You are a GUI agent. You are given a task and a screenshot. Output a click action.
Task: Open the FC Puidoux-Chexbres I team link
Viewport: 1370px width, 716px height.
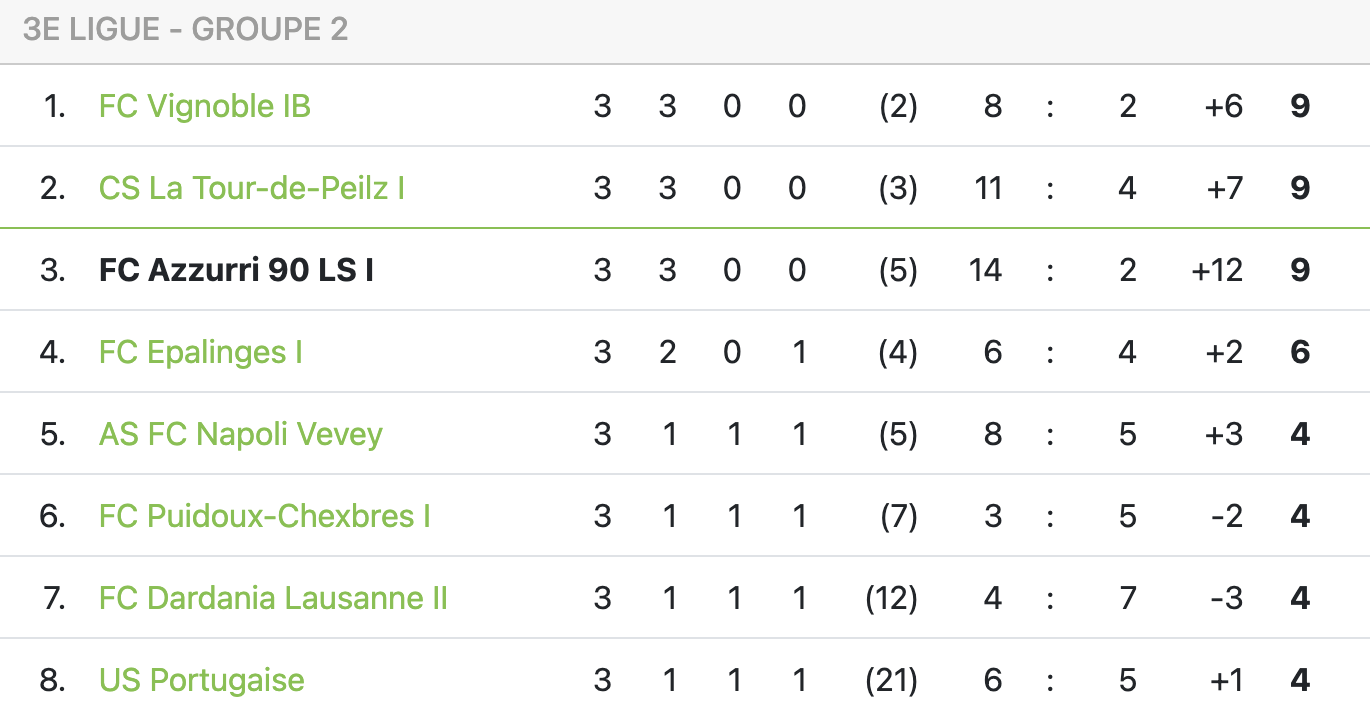pos(265,516)
